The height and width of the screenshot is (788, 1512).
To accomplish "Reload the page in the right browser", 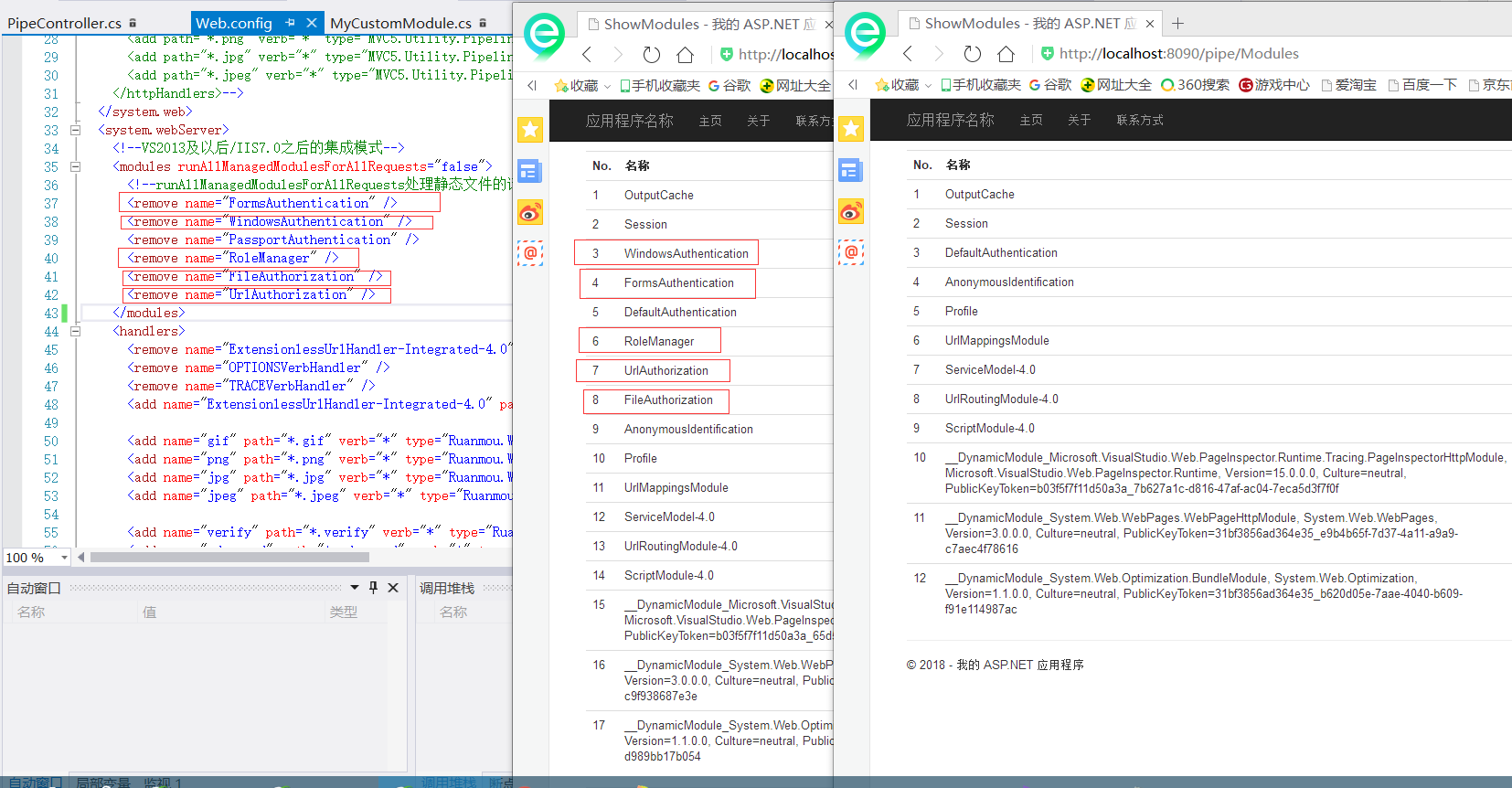I will [973, 54].
